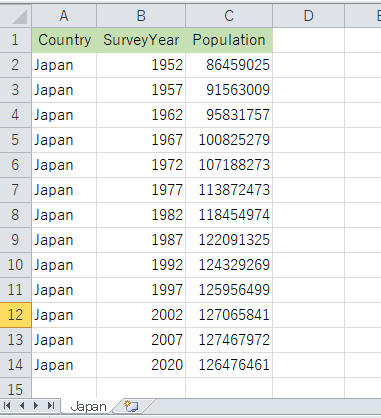381x418 pixels.
Task: Click previous sheet navigation arrow
Action: coord(22,406)
